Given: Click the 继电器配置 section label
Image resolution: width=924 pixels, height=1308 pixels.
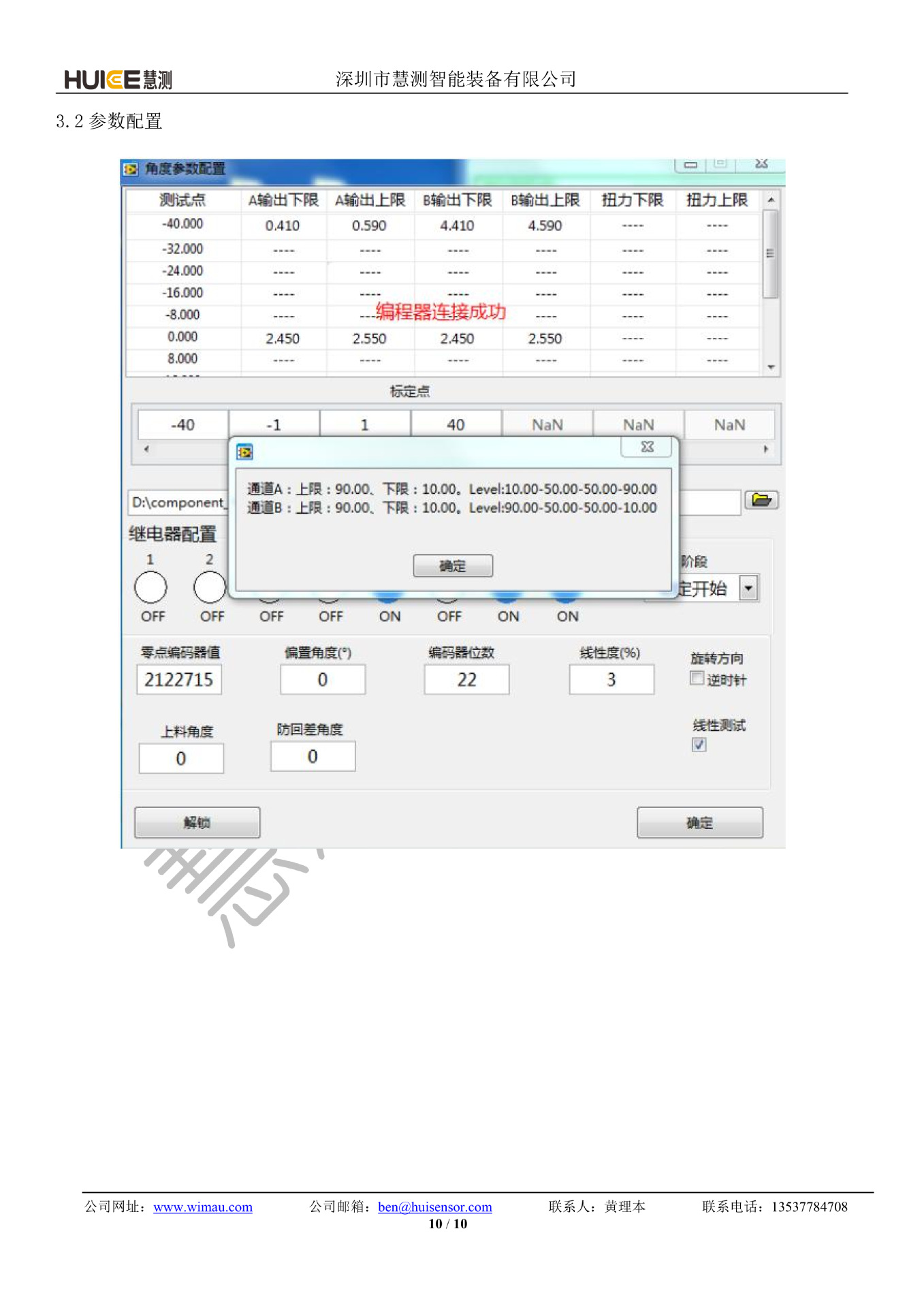Looking at the screenshot, I should tap(172, 534).
